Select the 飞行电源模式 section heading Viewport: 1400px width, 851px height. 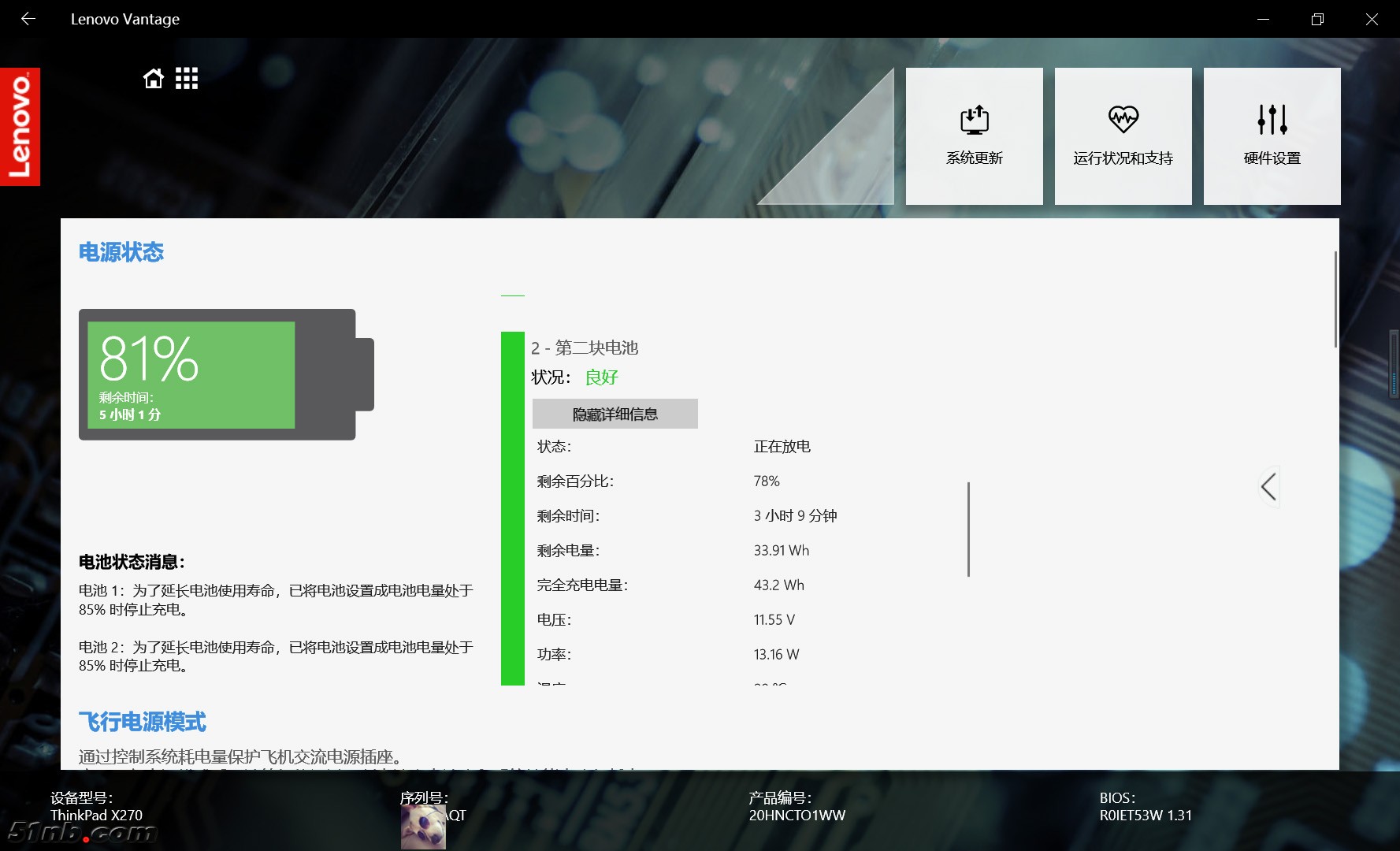[x=143, y=722]
